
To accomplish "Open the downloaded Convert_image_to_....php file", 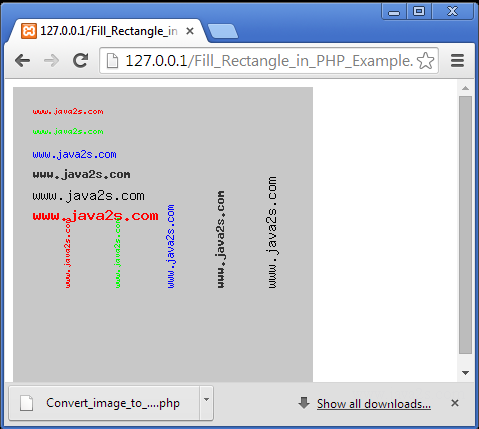I will (104, 403).
